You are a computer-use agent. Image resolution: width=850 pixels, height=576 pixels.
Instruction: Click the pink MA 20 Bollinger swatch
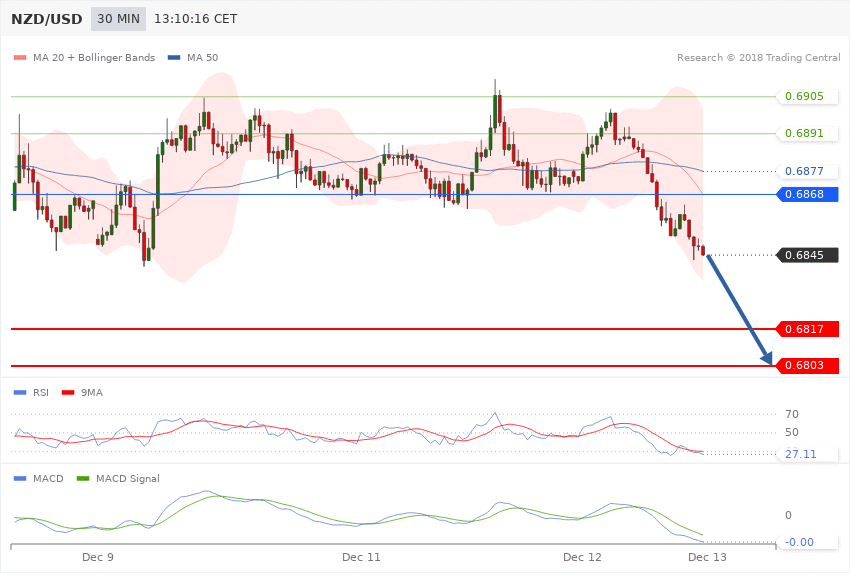coord(20,57)
